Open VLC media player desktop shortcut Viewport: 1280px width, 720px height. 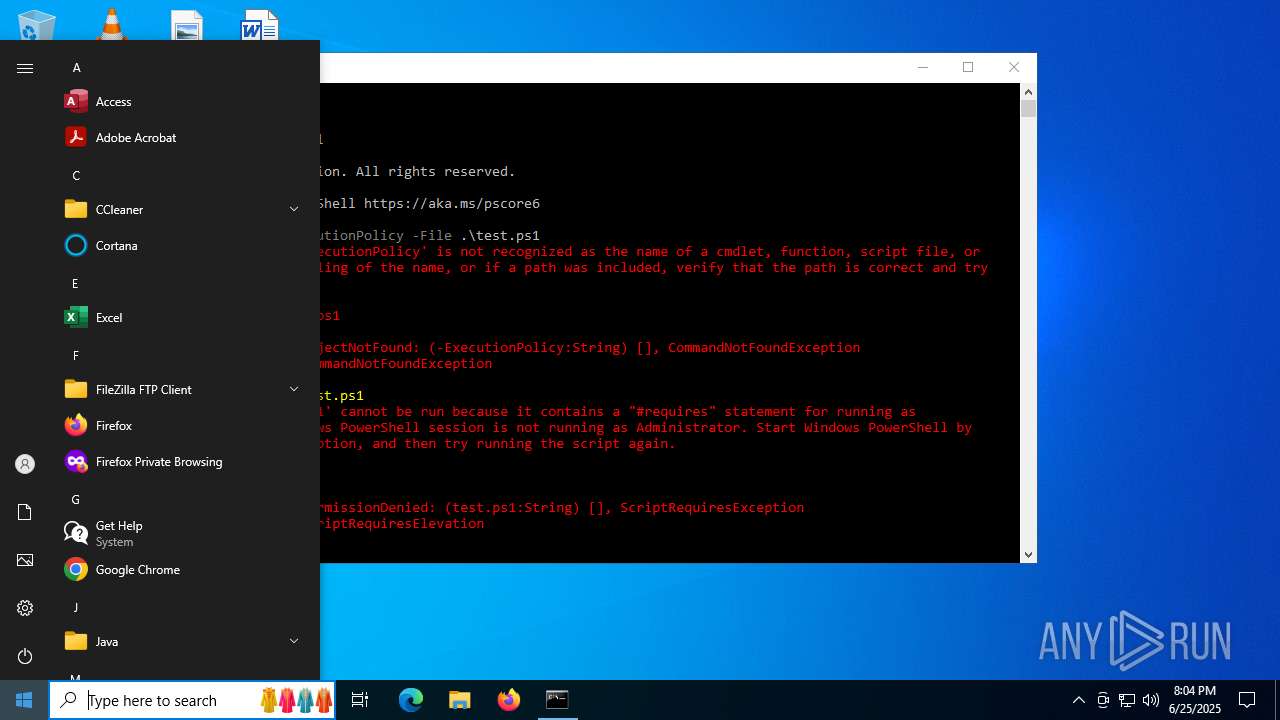click(x=111, y=25)
